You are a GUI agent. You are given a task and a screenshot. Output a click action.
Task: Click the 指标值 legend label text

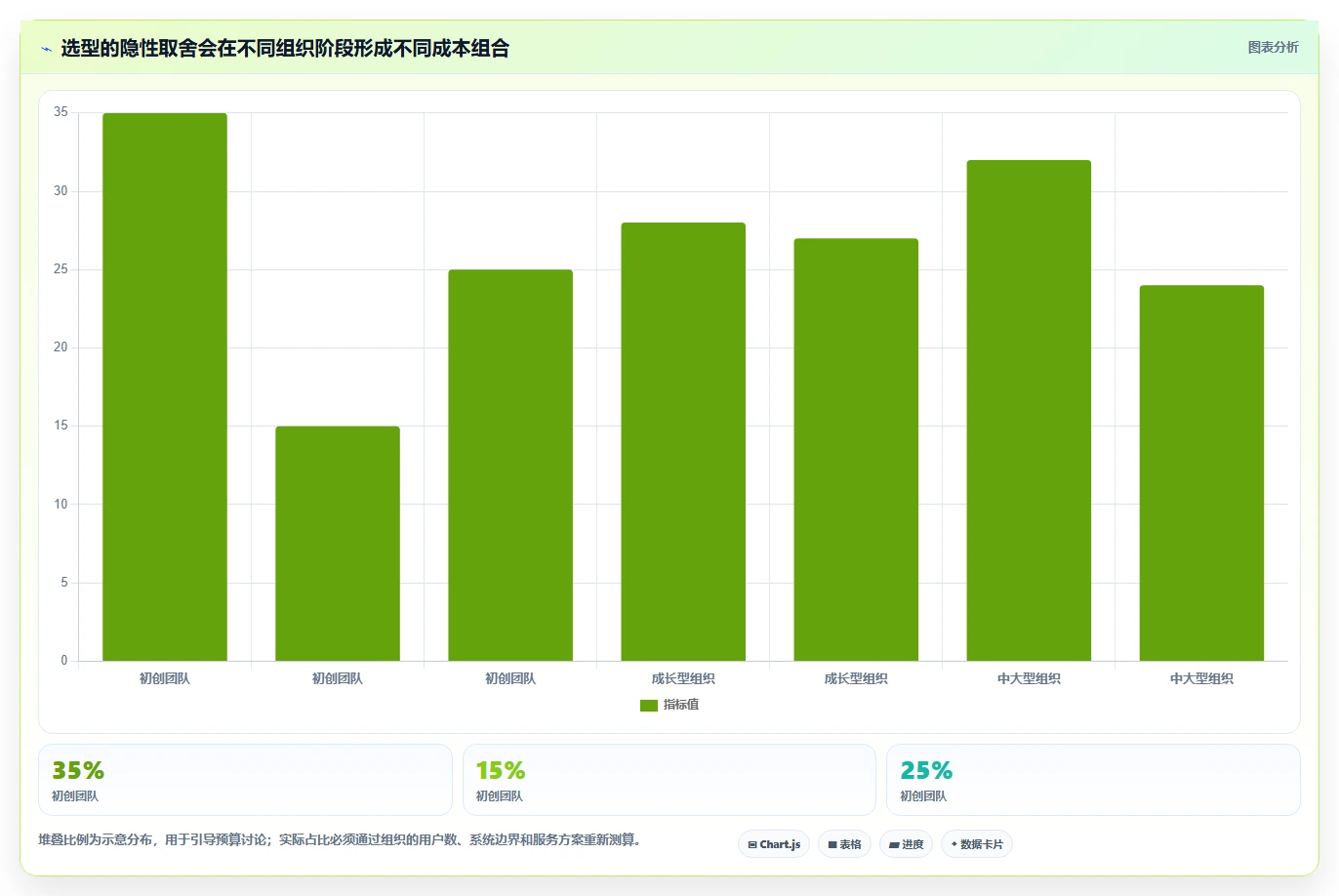tap(681, 705)
